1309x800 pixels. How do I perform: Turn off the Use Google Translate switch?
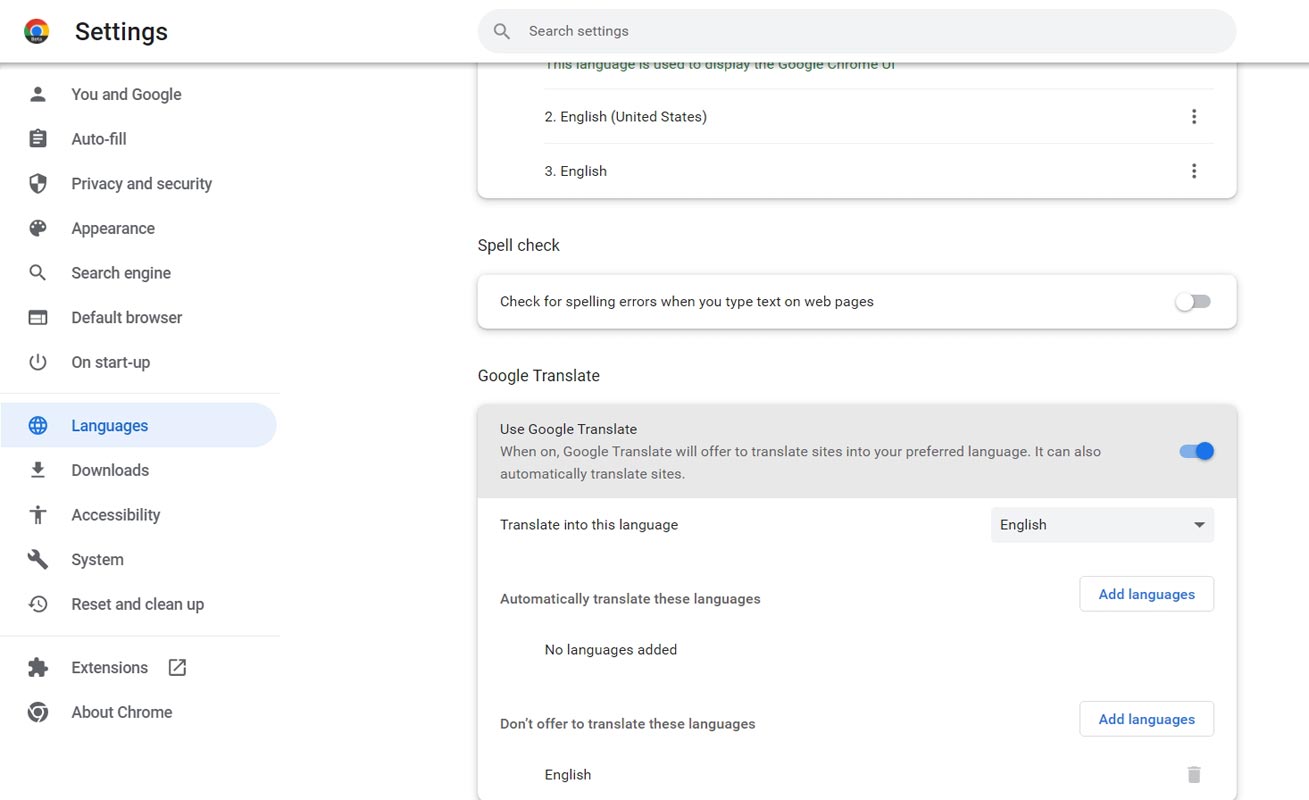[1196, 451]
